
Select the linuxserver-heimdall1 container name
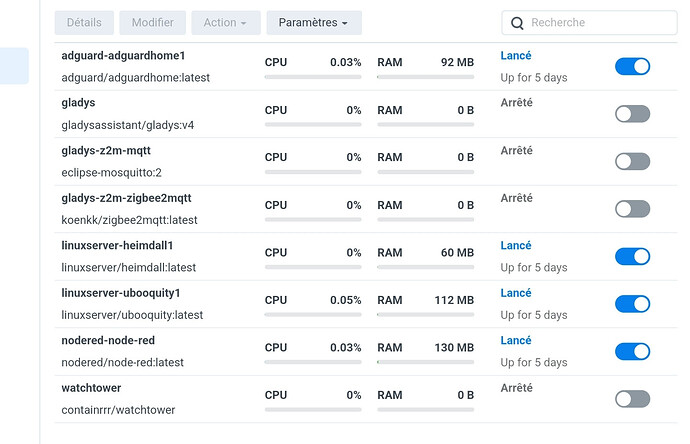117,246
